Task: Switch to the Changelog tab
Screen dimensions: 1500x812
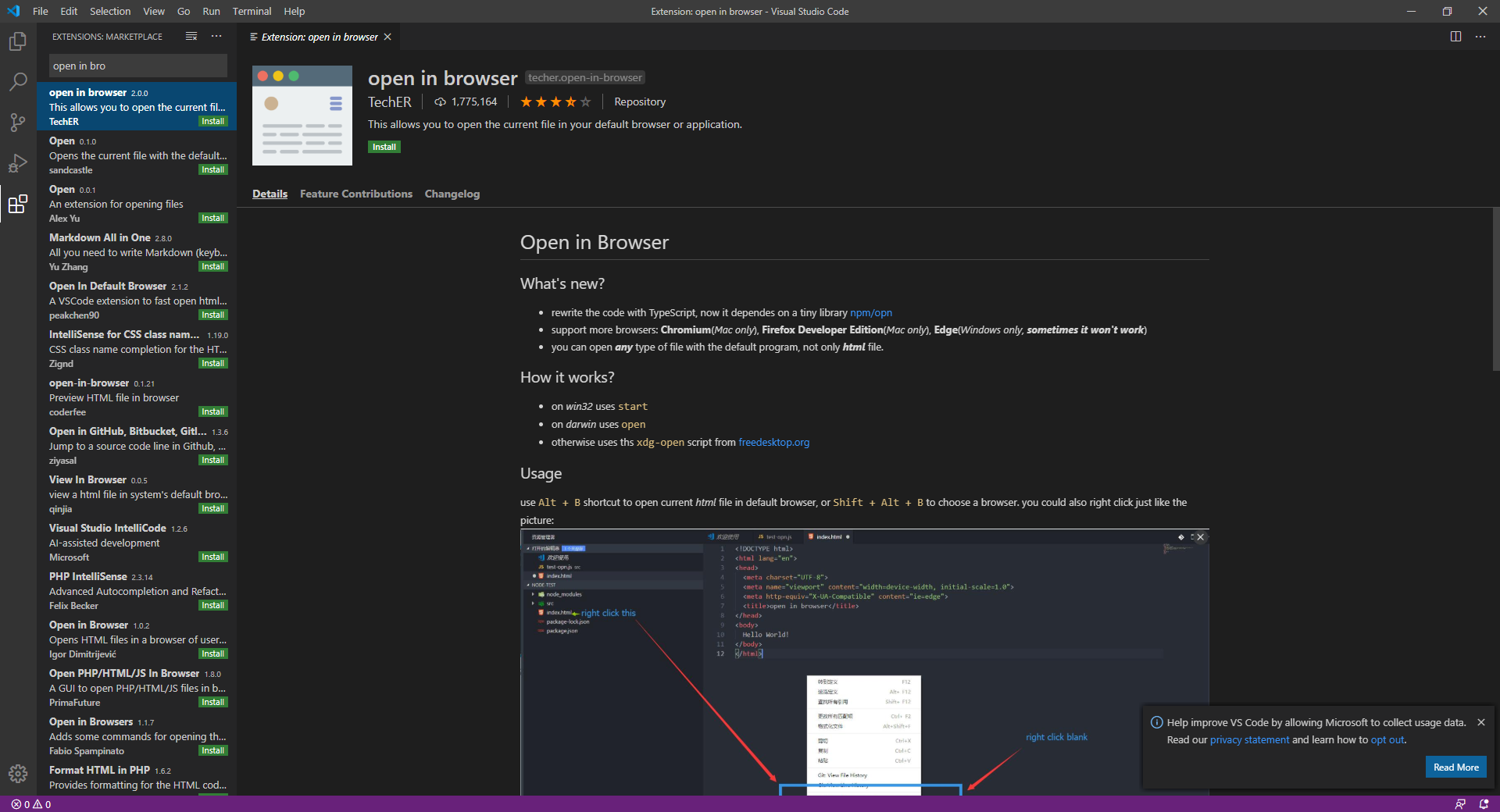Action: click(452, 194)
